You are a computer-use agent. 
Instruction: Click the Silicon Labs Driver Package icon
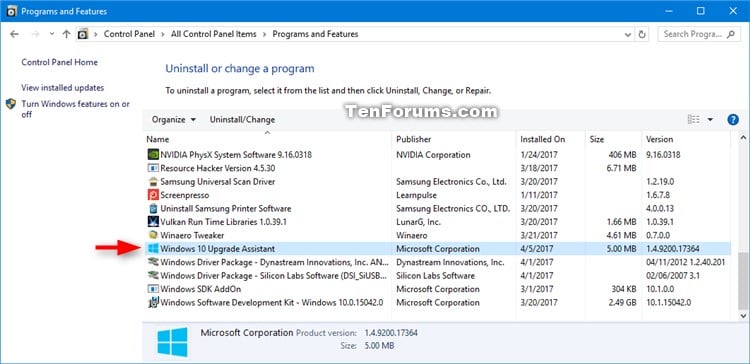(x=153, y=276)
